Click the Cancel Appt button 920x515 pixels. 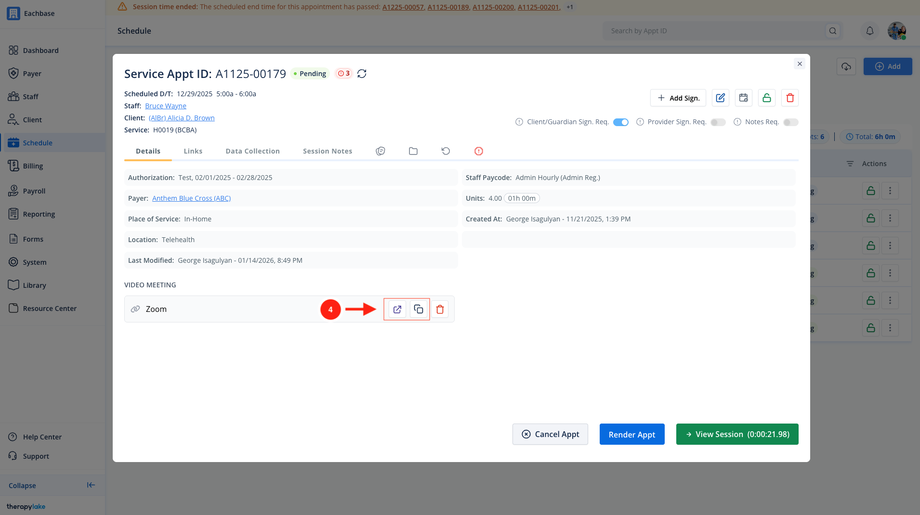point(550,434)
